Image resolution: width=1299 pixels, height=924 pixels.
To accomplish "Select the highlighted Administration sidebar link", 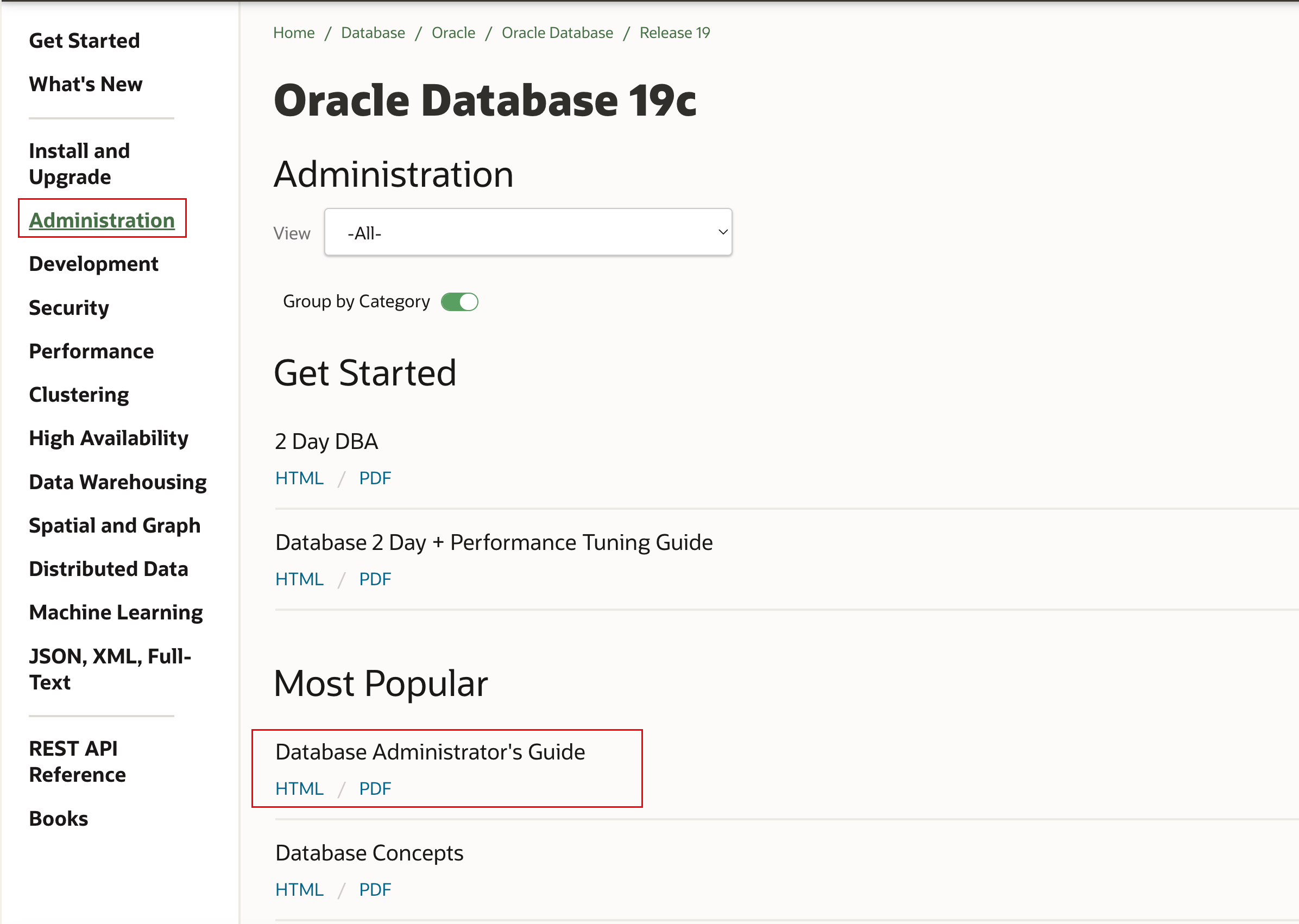I will click(x=102, y=220).
